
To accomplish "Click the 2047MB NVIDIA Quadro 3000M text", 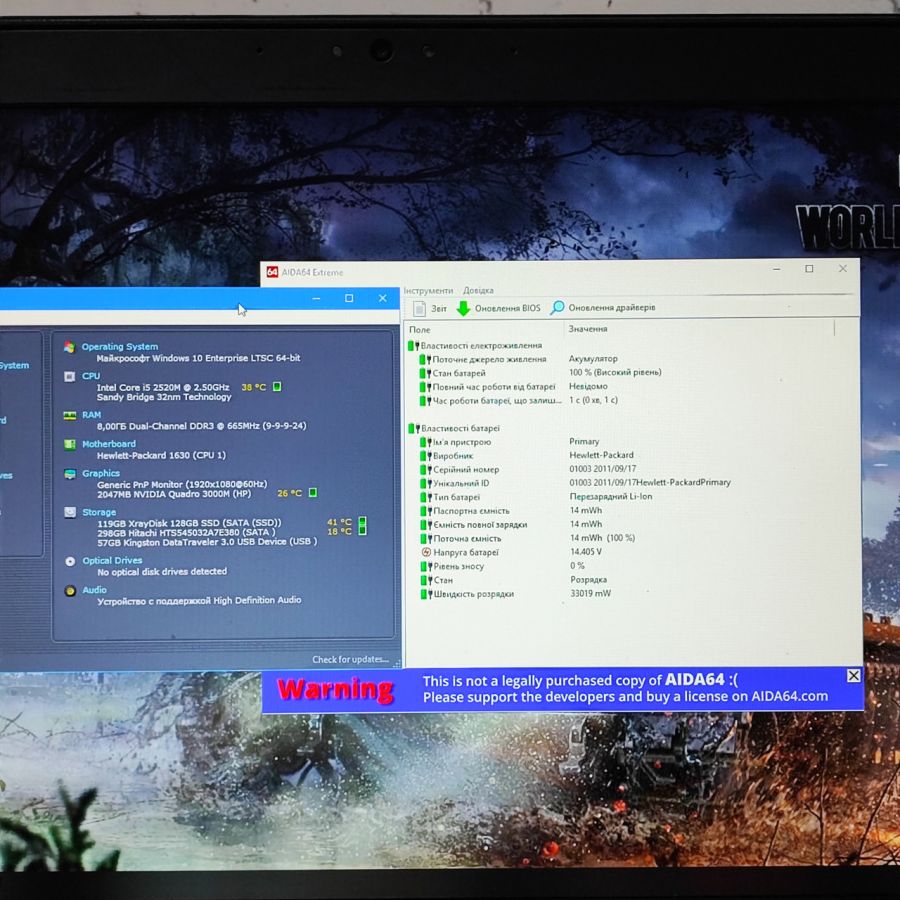I will point(174,494).
